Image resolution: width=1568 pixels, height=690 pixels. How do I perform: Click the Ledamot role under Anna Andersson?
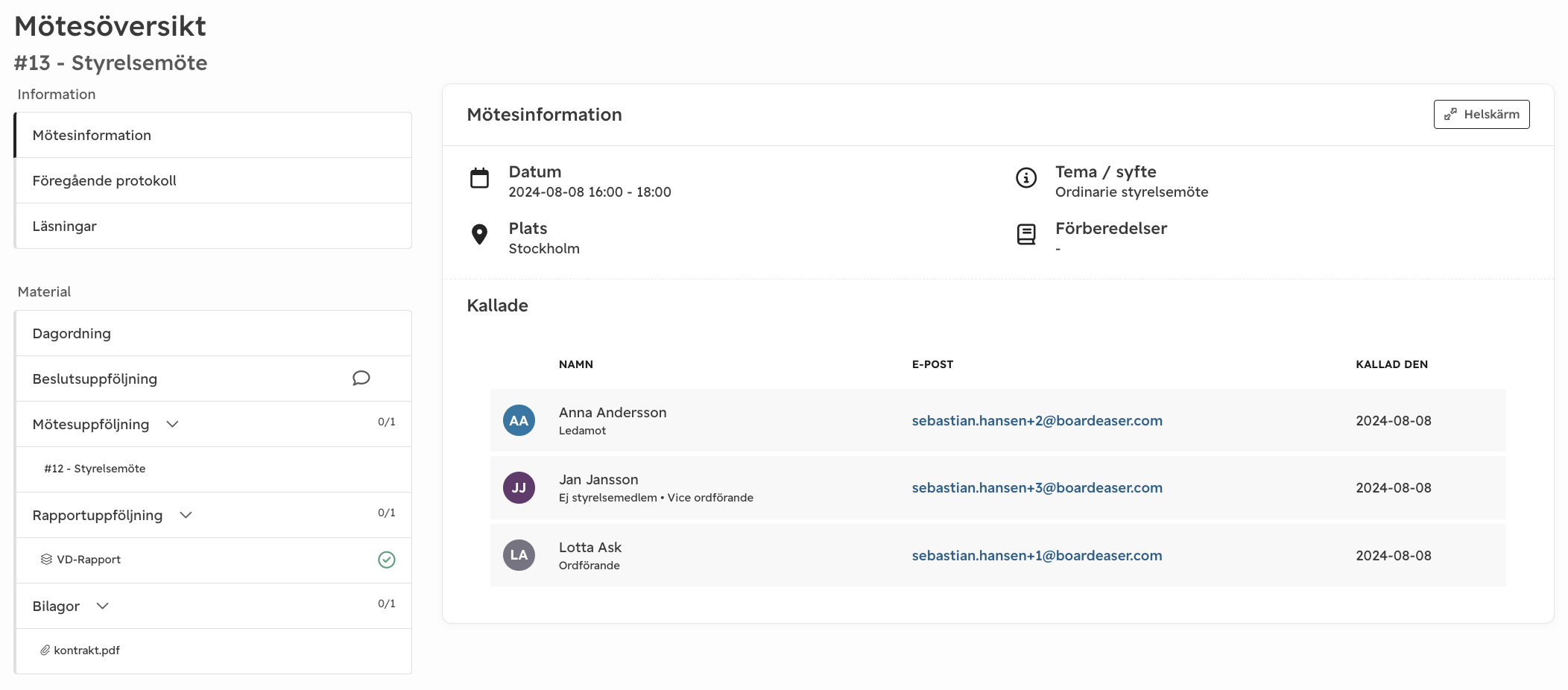(x=582, y=431)
